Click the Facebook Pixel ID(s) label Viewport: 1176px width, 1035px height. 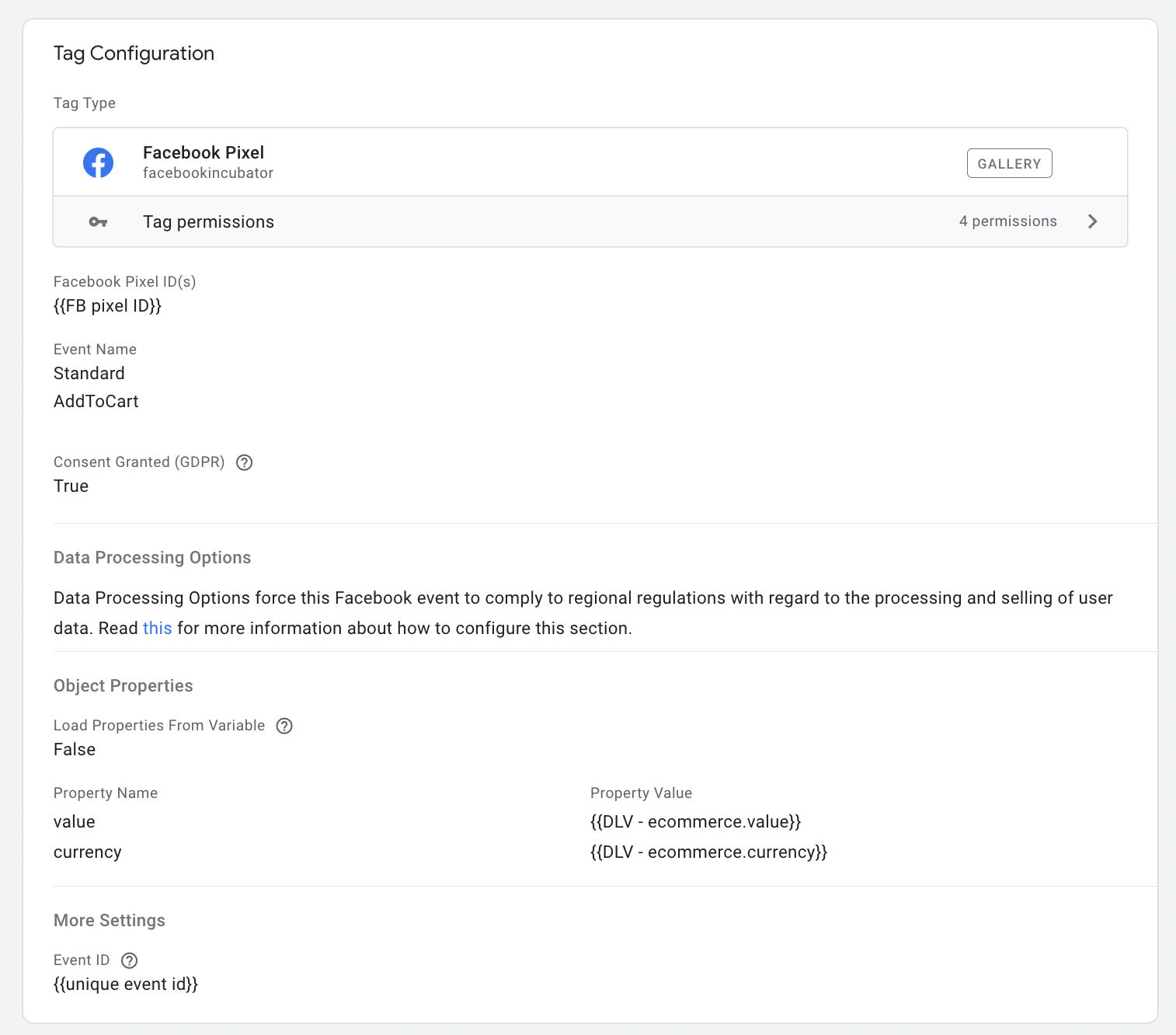click(124, 282)
